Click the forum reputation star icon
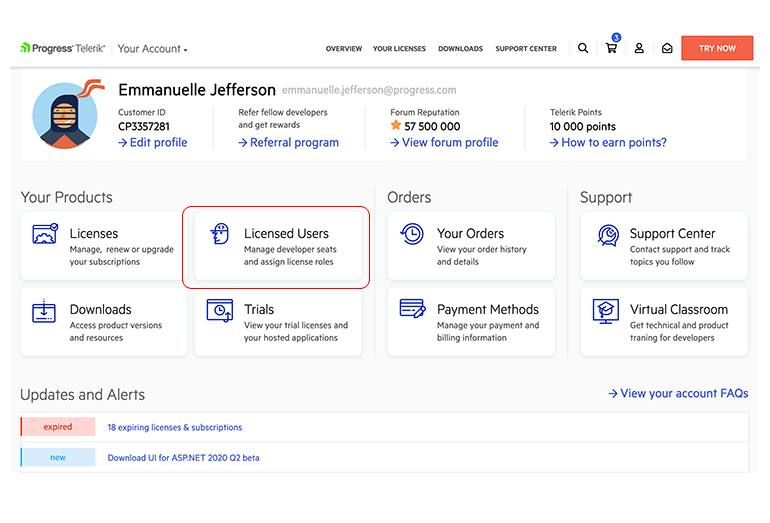This screenshot has height=523, width=770. (396, 125)
